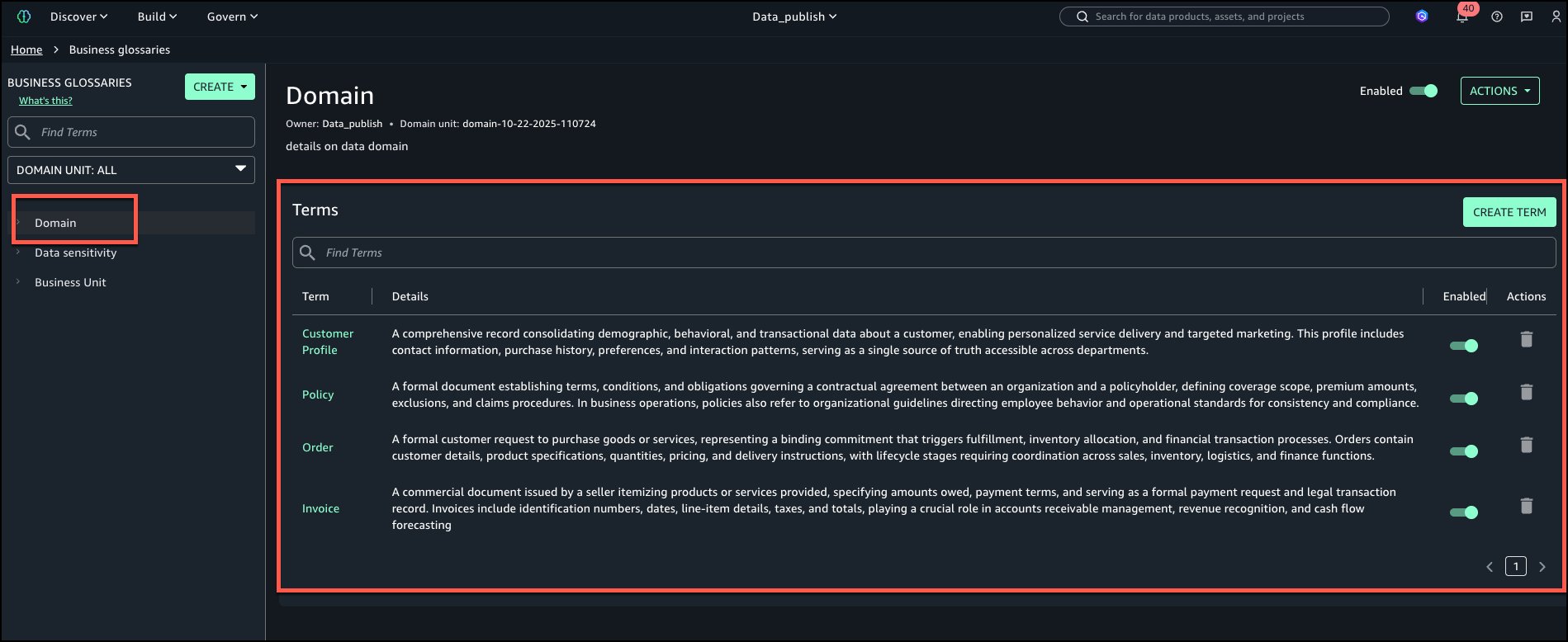Click the sidebar Find Terms field
This screenshot has width=1568, height=642.
point(131,132)
